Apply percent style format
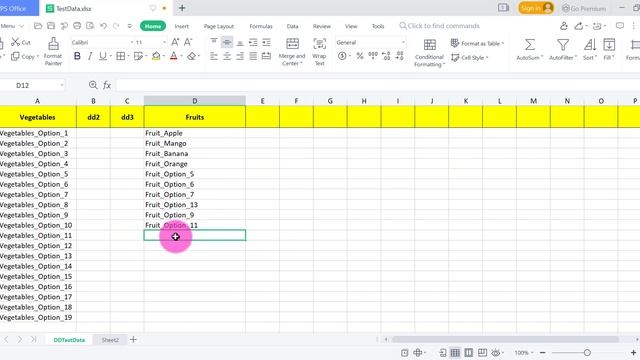The height and width of the screenshot is (360, 640). click(360, 56)
